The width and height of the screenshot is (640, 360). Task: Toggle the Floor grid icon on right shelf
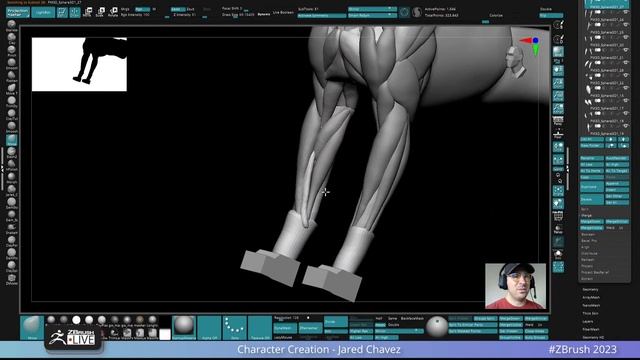coord(558,133)
